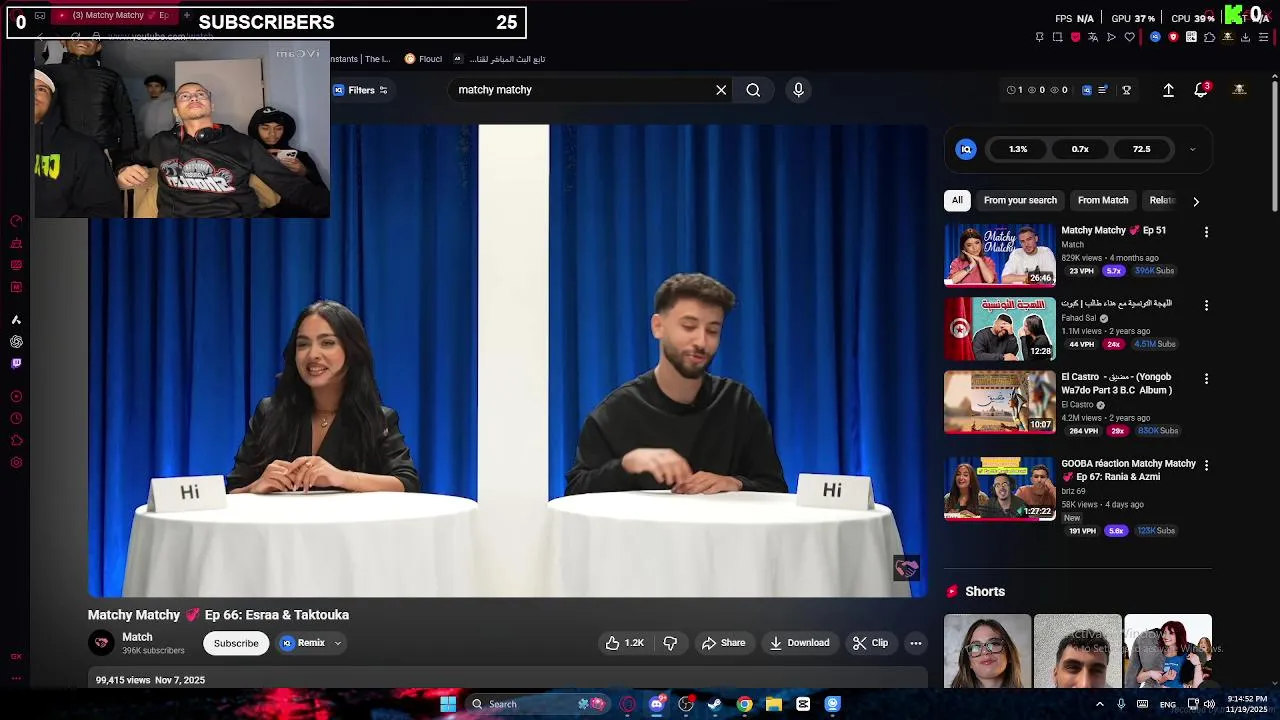
Task: Show hidden system tray icons
Action: tap(1099, 704)
